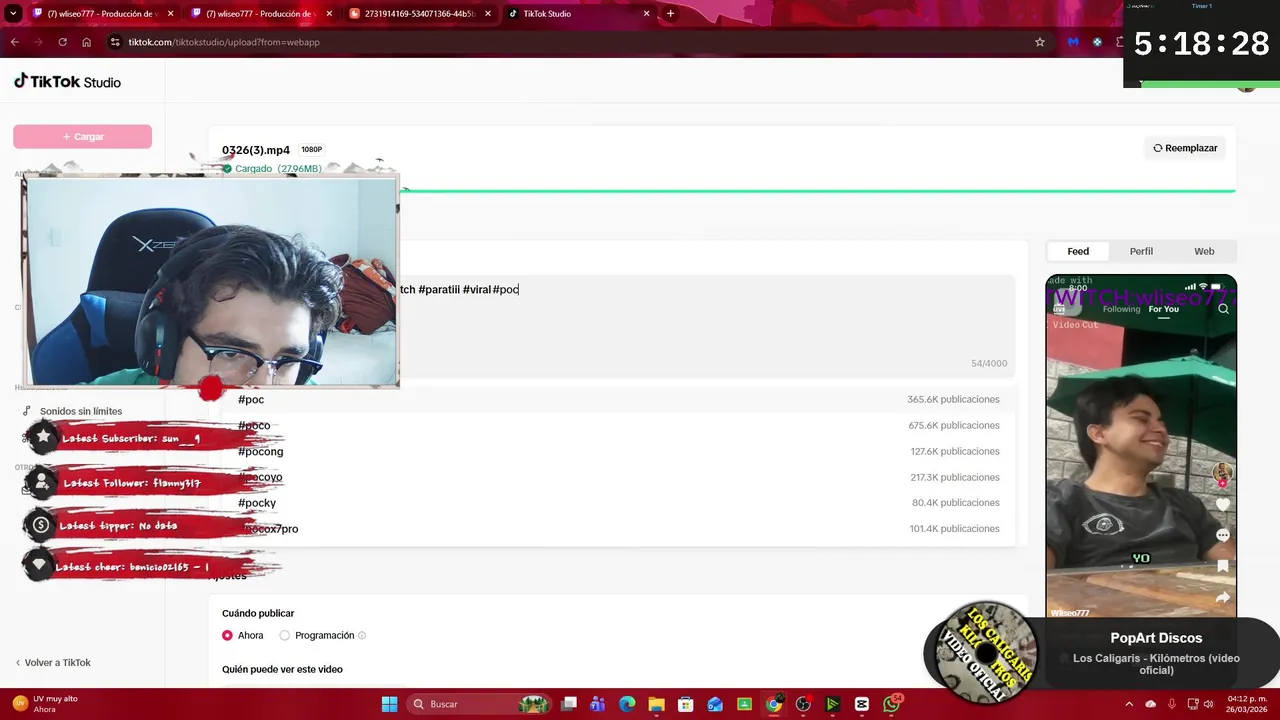Click the 0326(3).mp4 file name
This screenshot has width=1280, height=720.
coord(256,150)
